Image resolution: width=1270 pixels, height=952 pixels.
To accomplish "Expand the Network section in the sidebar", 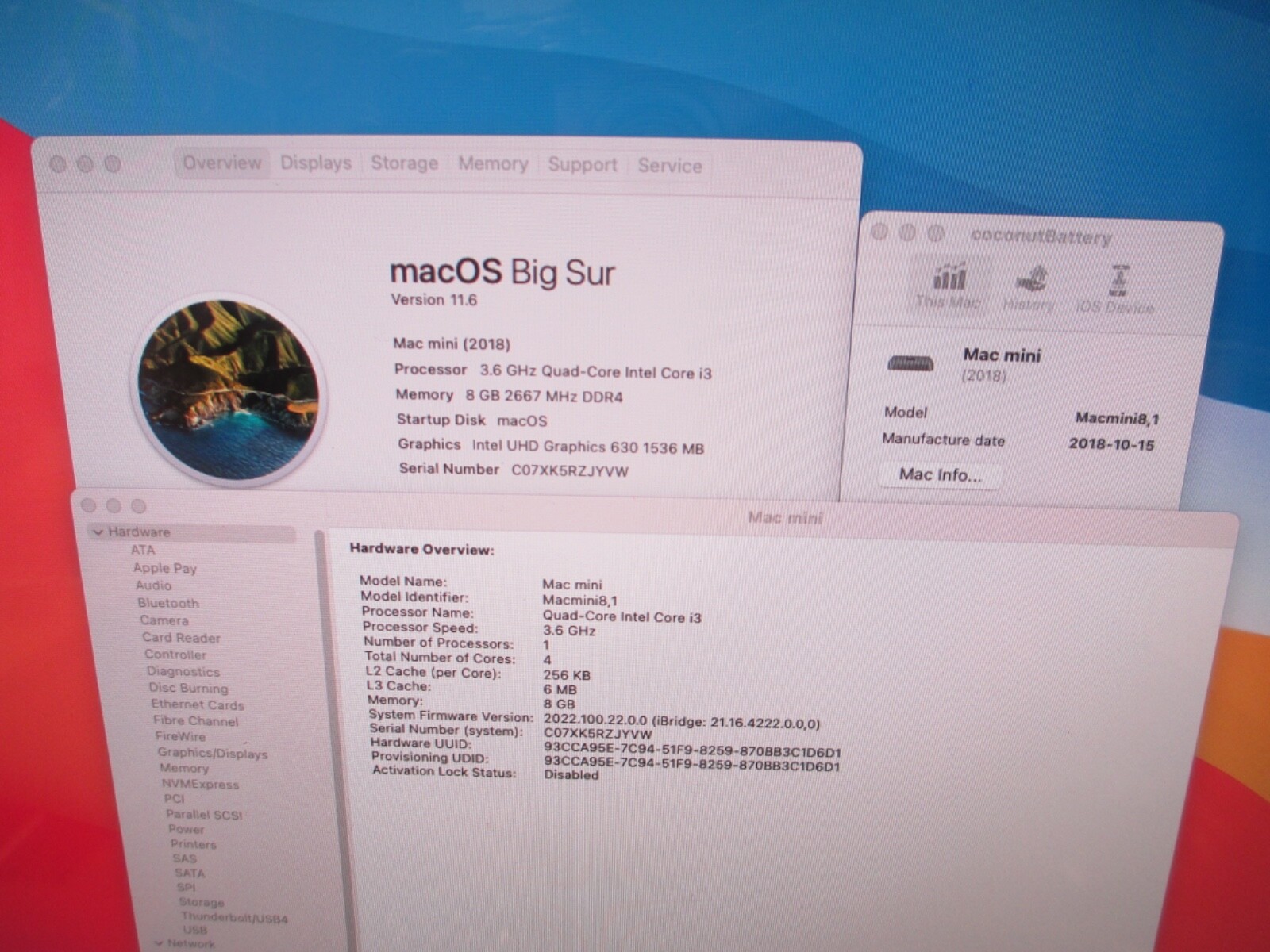I will [x=159, y=943].
